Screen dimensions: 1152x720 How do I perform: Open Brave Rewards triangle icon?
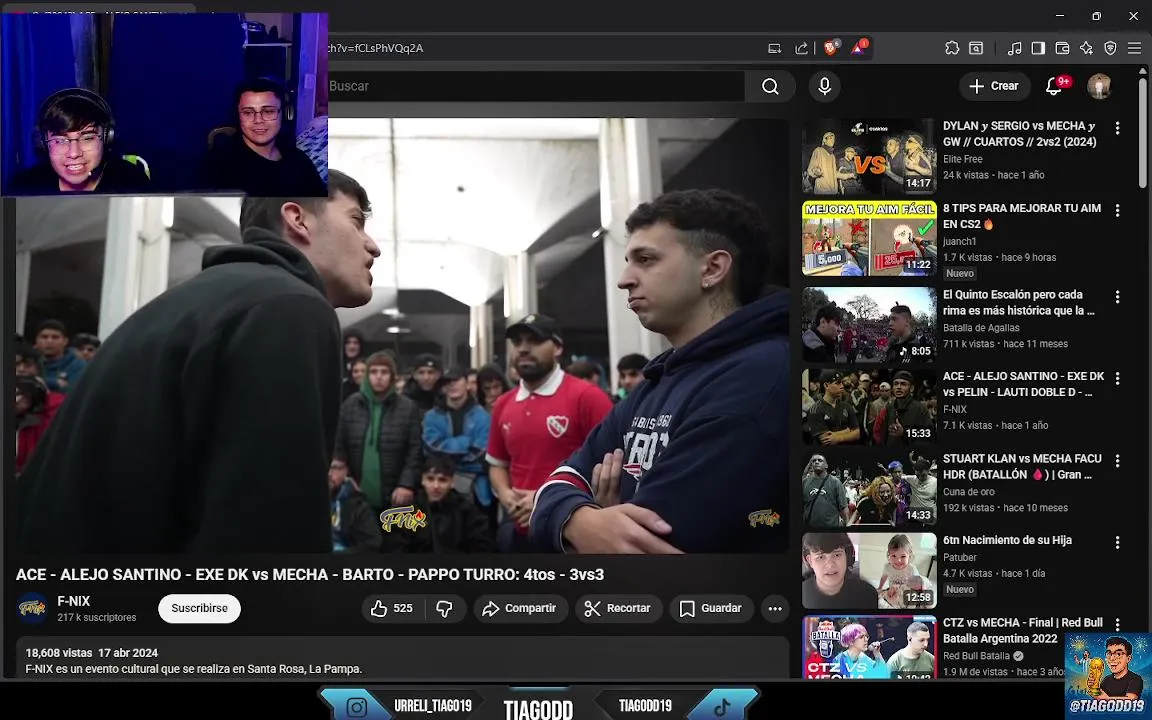coord(857,48)
